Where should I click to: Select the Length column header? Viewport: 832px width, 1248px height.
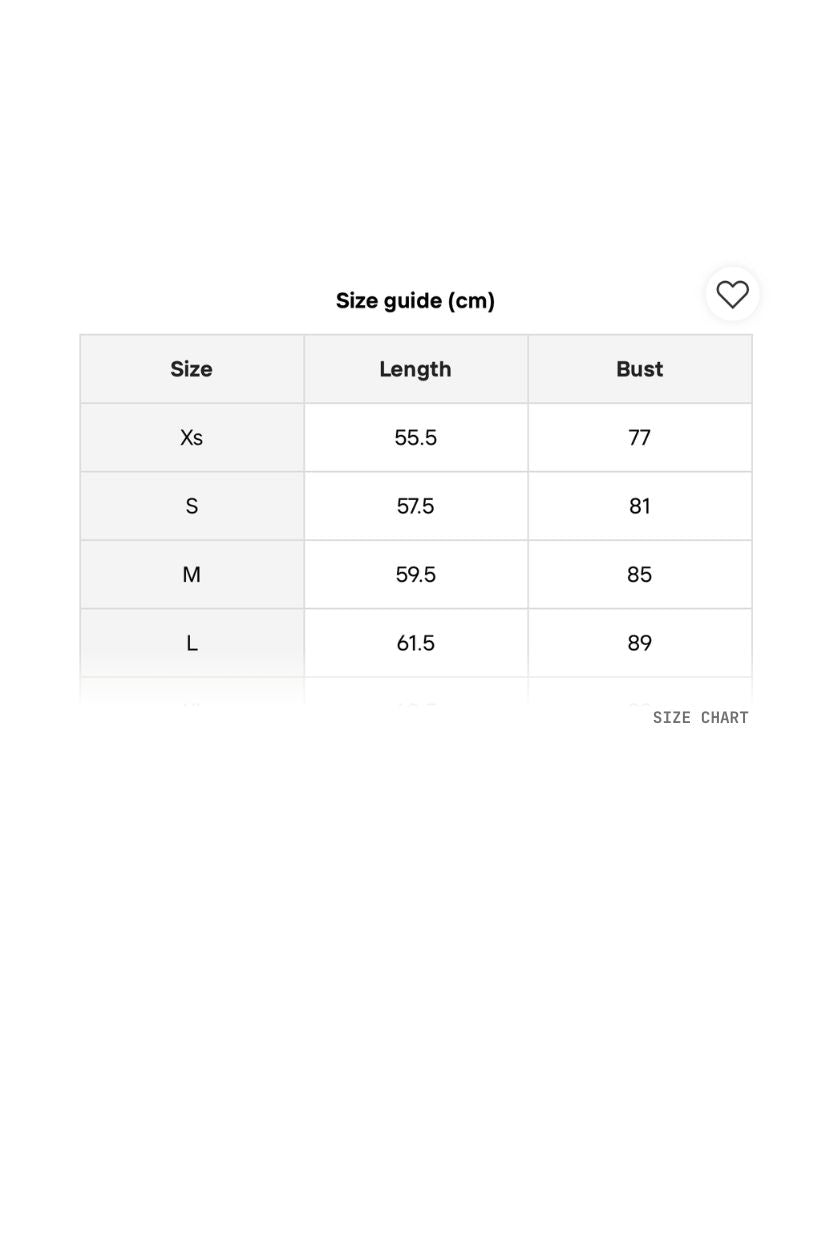(x=415, y=369)
